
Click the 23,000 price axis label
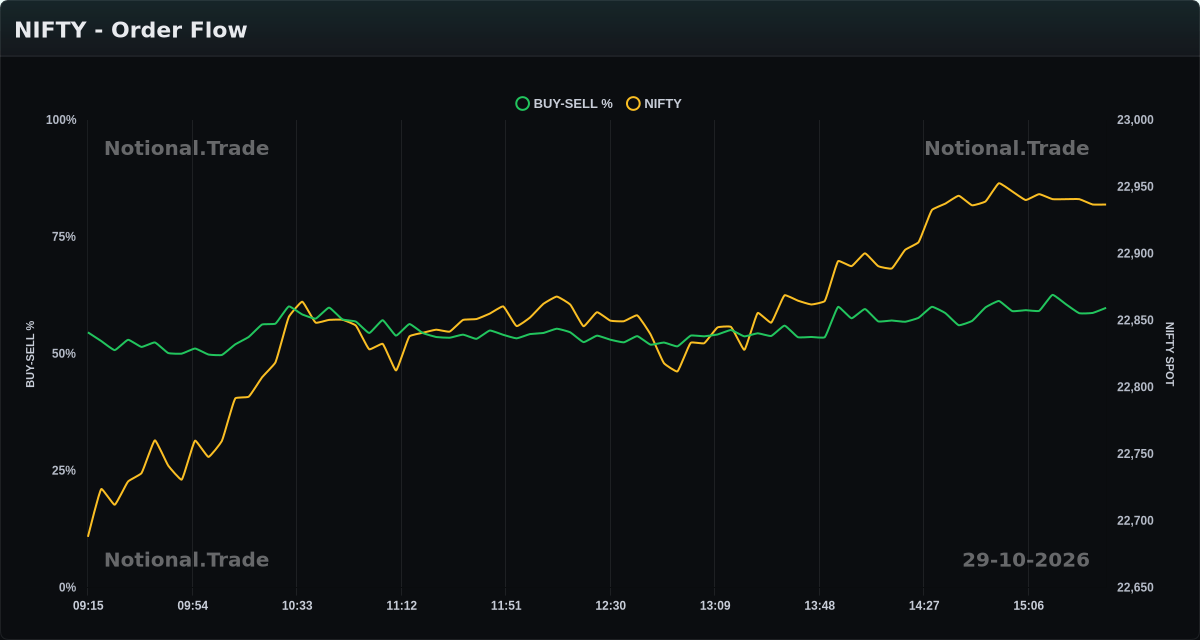tap(1135, 120)
